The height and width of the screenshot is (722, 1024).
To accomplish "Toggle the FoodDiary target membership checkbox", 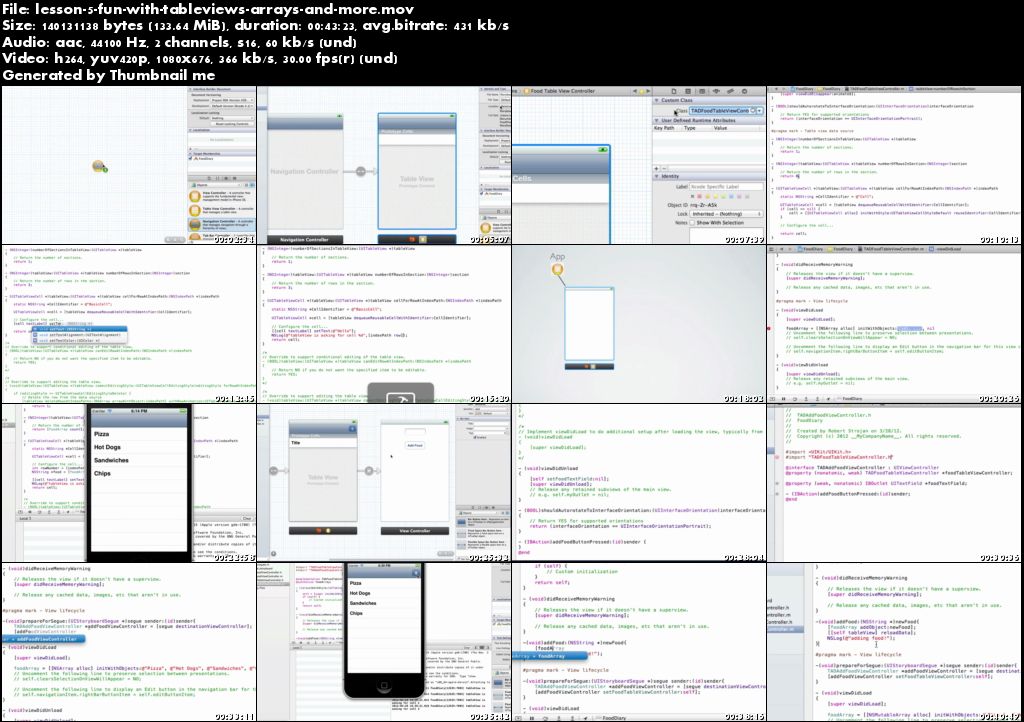I will point(191,159).
